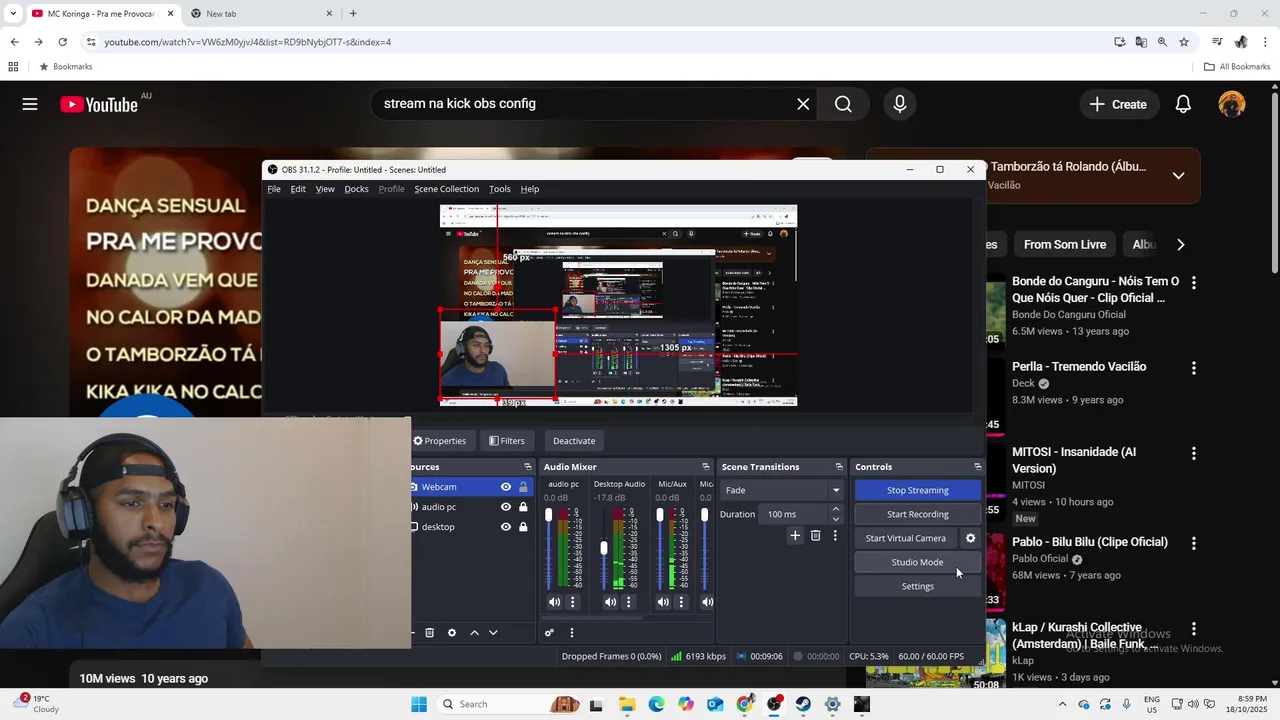Open Audio Mixer menu below the mixer channels
Image resolution: width=1280 pixels, height=720 pixels.
point(572,633)
